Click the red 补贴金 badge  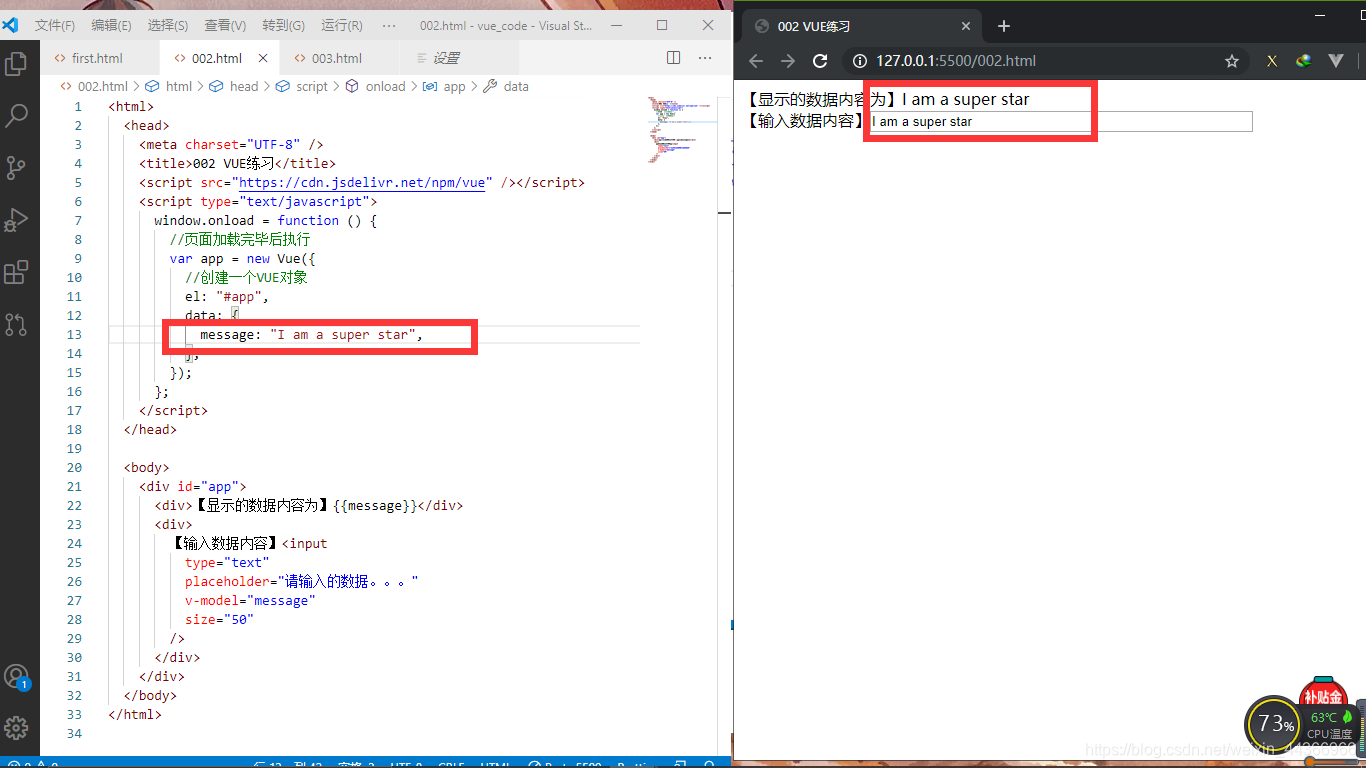click(x=1322, y=694)
